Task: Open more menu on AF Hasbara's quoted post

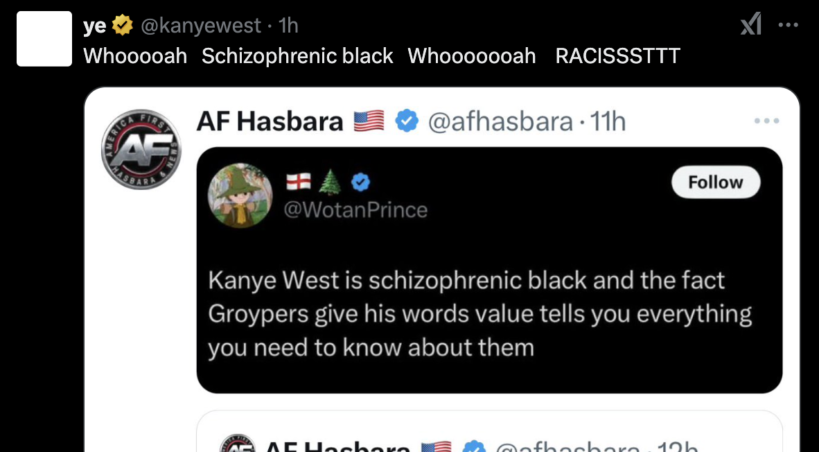Action: (x=766, y=121)
